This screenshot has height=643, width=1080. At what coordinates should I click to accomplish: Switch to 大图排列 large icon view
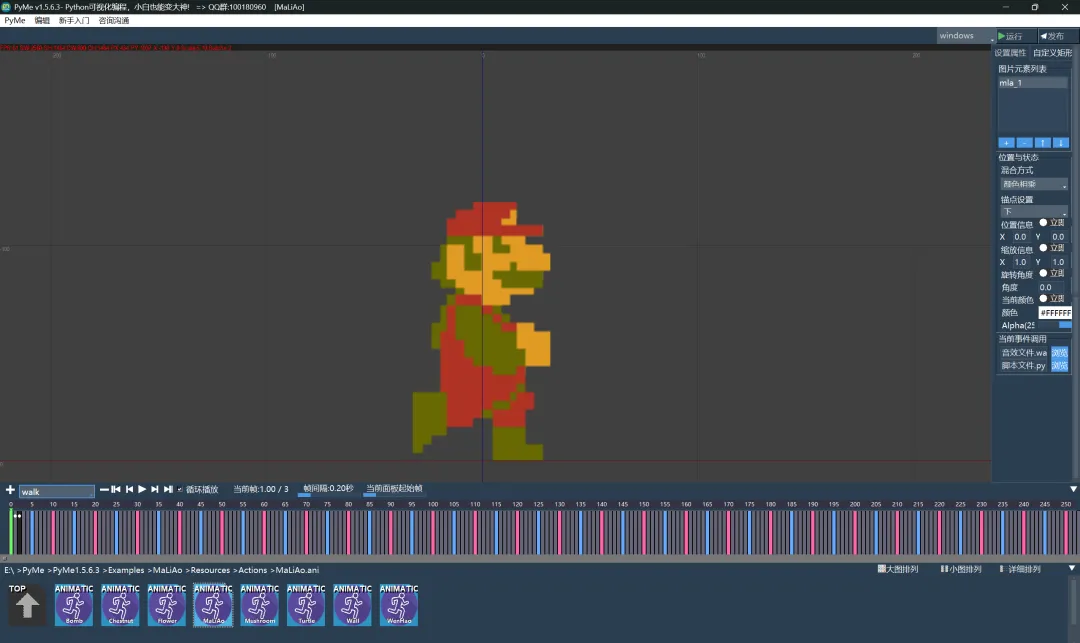[x=897, y=569]
